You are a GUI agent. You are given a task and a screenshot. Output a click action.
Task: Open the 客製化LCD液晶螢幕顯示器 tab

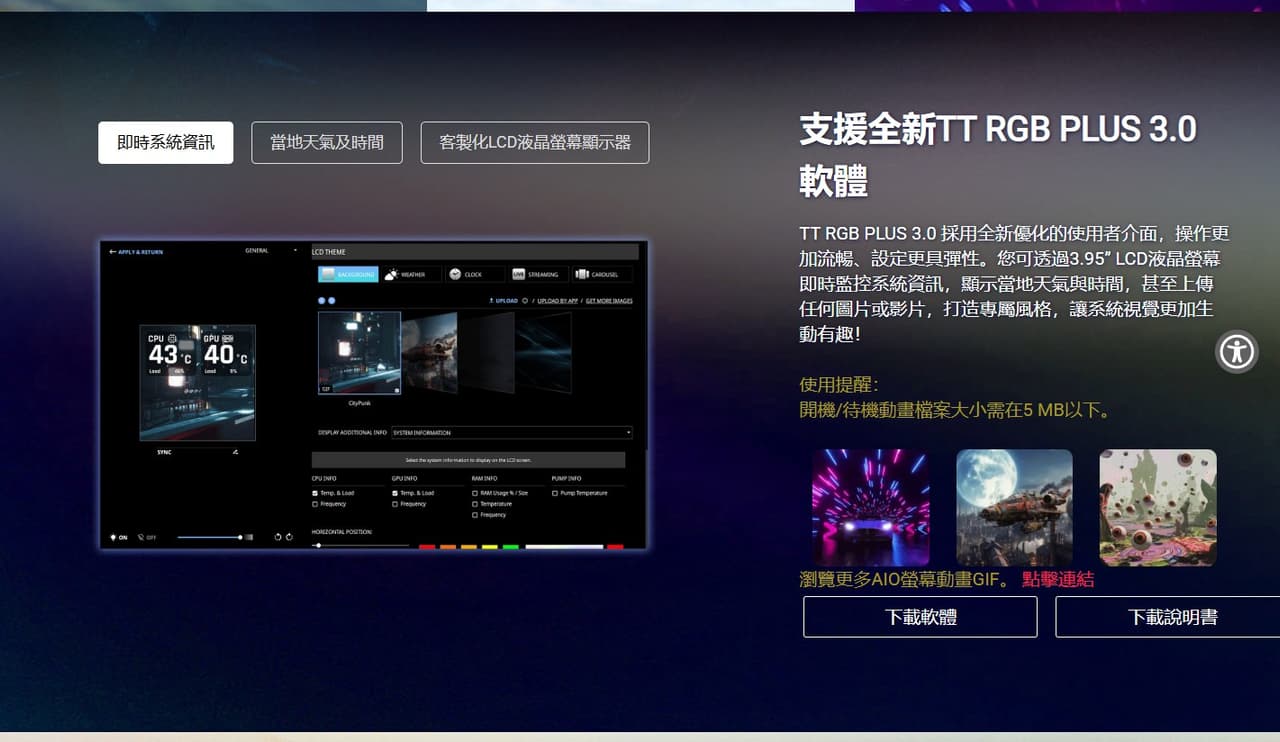pos(535,143)
